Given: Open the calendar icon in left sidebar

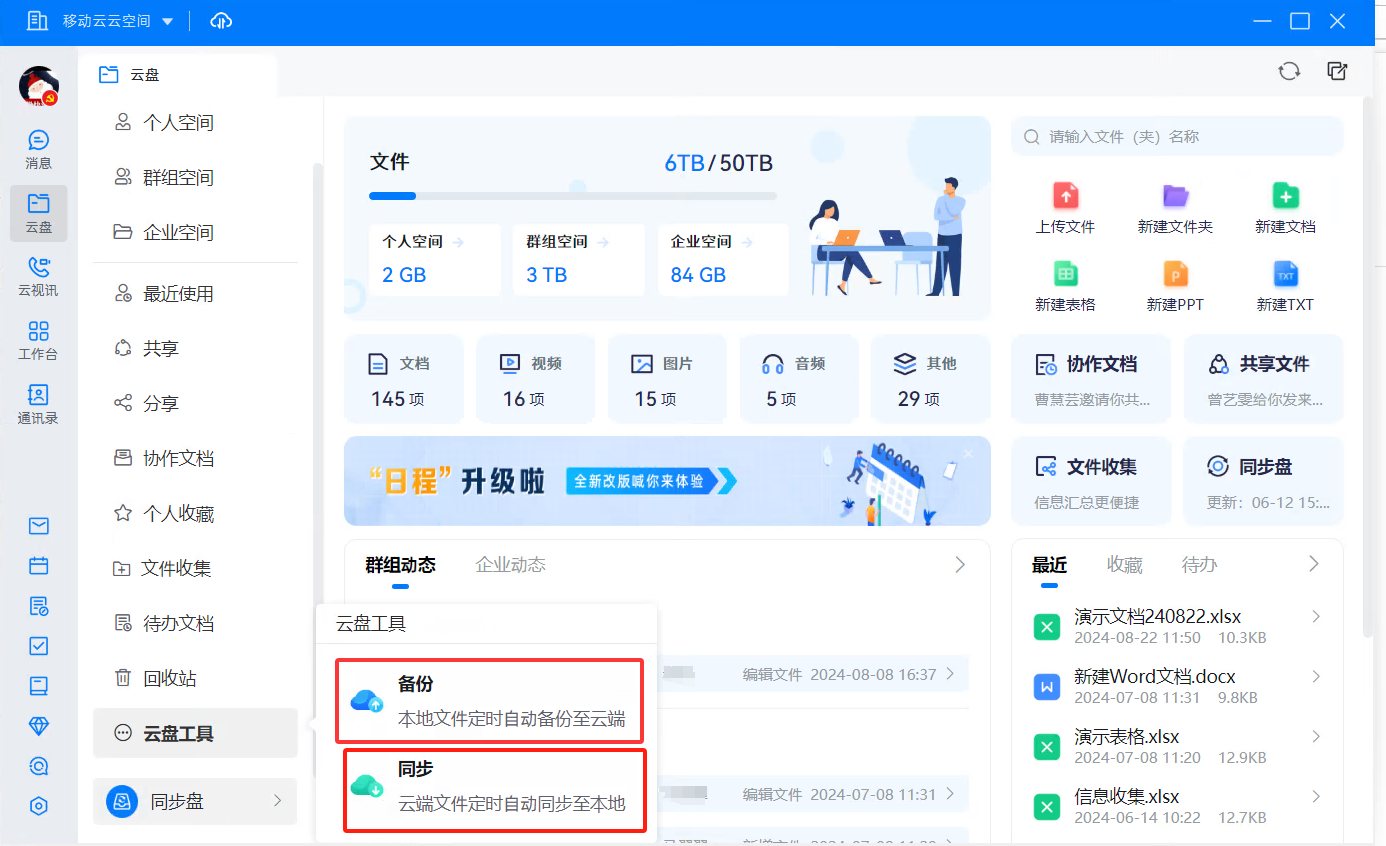Looking at the screenshot, I should pos(39,566).
